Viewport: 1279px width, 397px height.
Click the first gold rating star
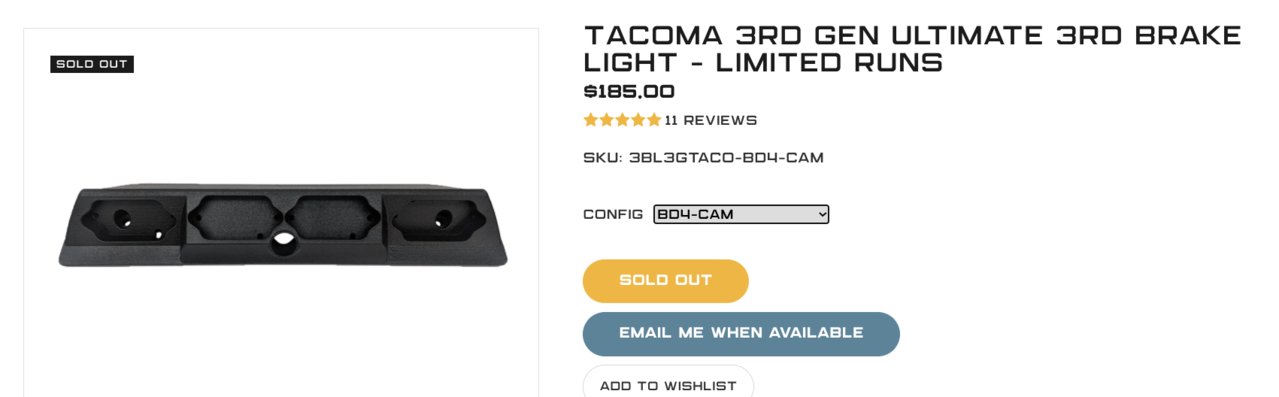tap(591, 120)
